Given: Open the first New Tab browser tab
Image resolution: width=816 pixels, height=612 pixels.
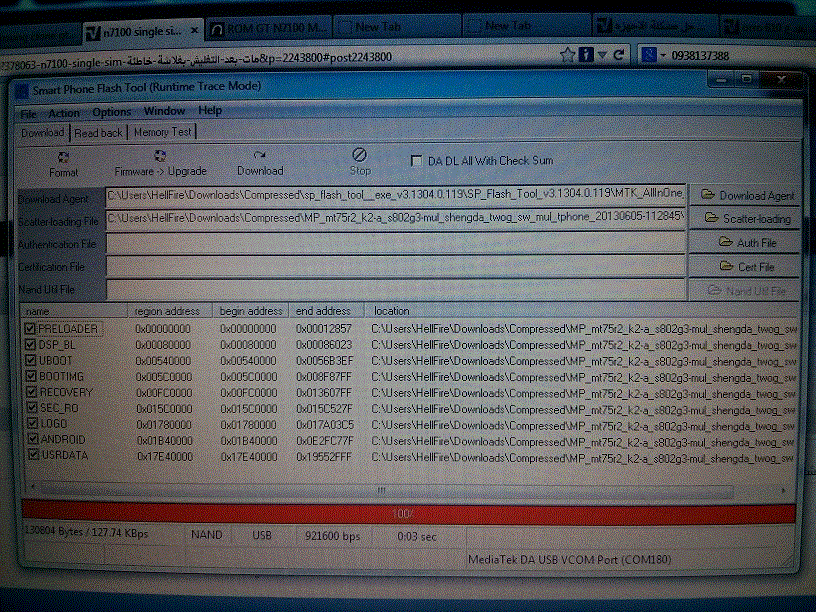Looking at the screenshot, I should click(396, 27).
